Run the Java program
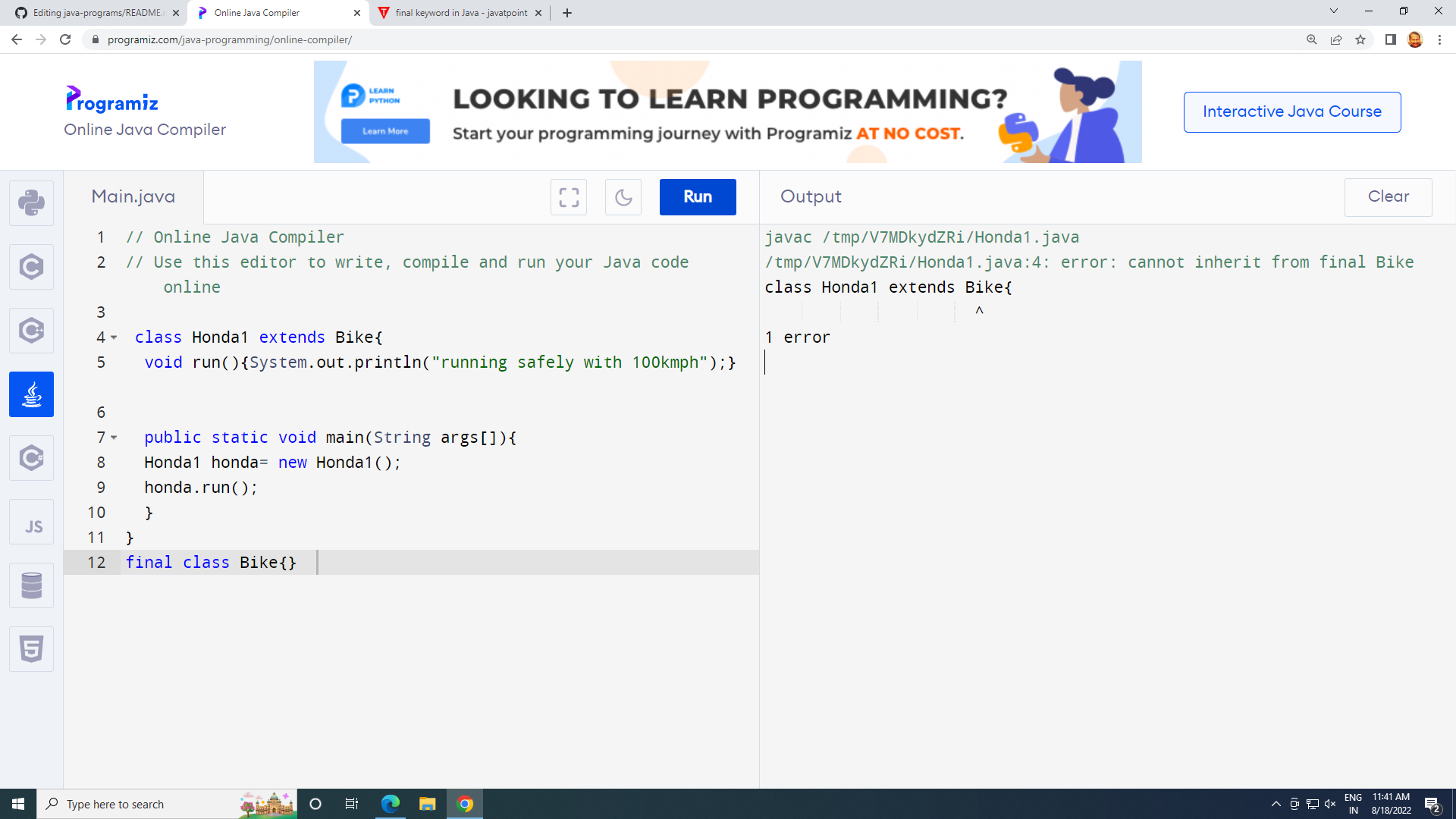 pyautogui.click(x=697, y=196)
